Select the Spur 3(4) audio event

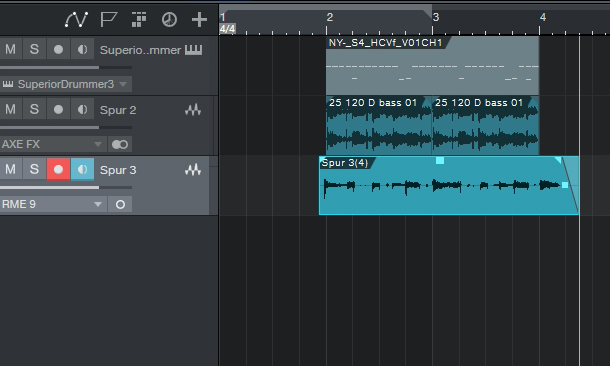[x=449, y=186]
